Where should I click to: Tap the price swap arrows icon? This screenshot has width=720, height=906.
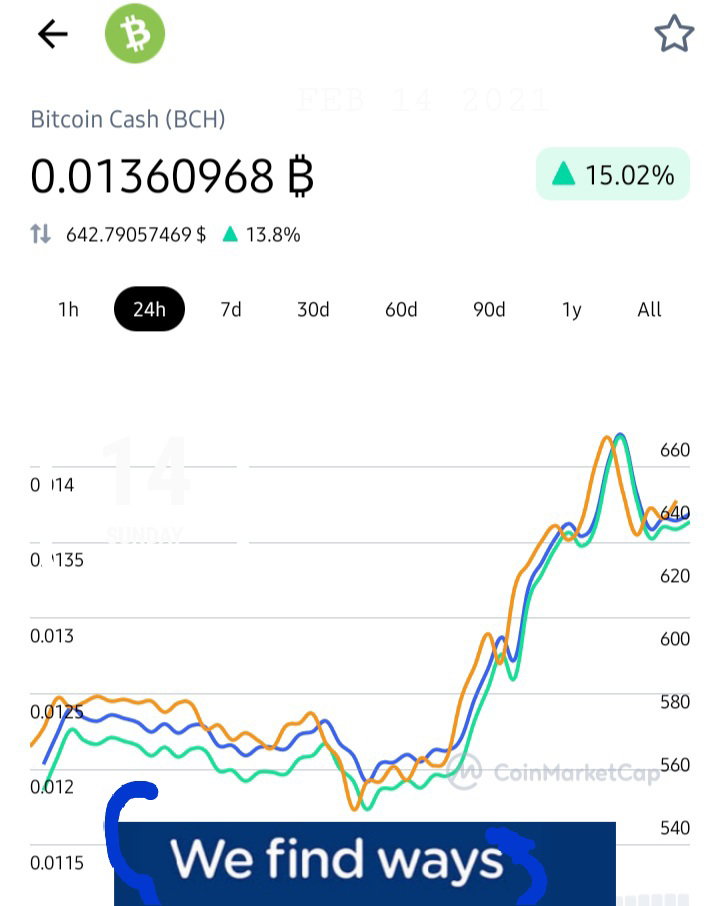point(40,234)
